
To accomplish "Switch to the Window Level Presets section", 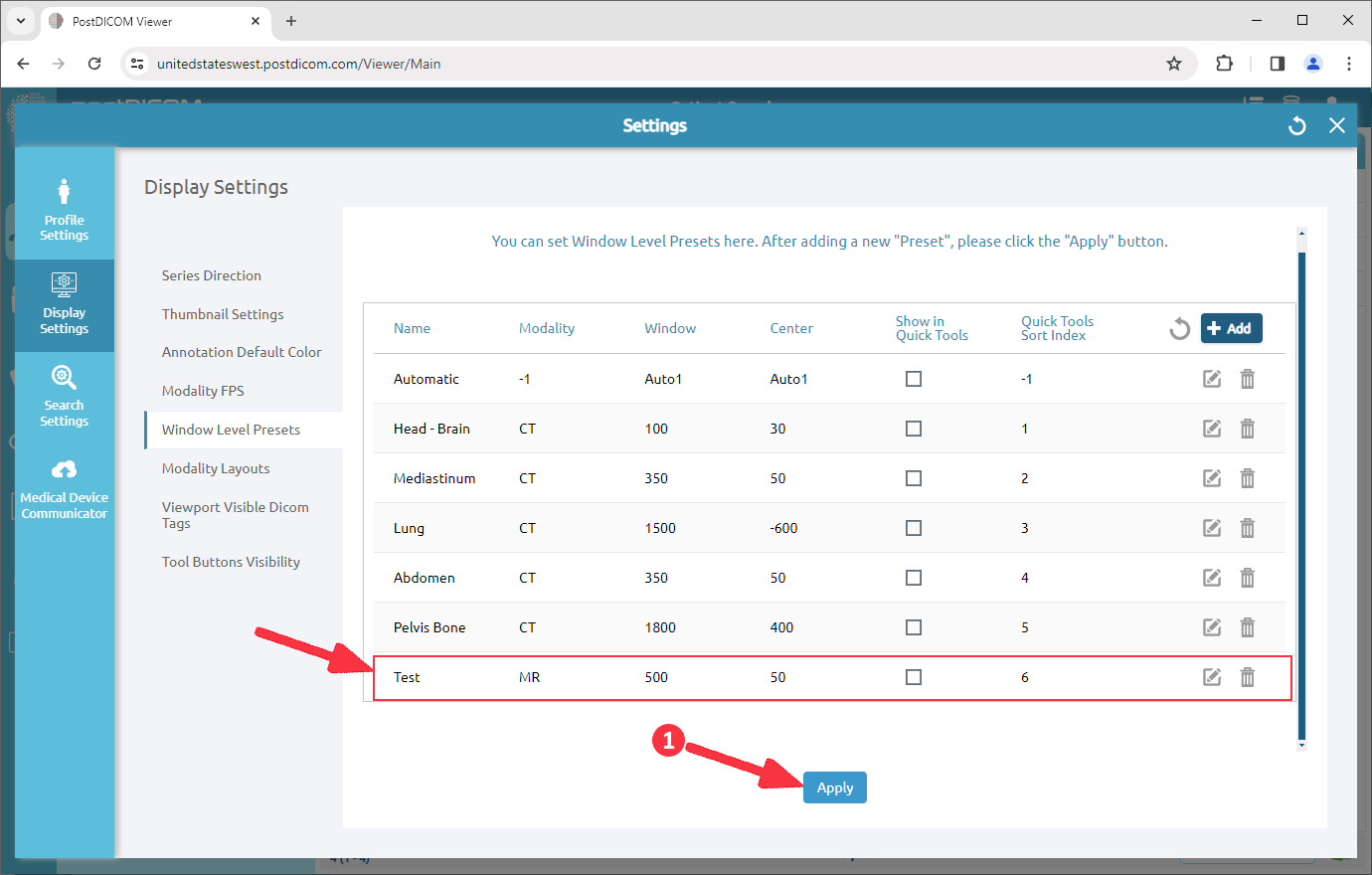I will coord(230,429).
